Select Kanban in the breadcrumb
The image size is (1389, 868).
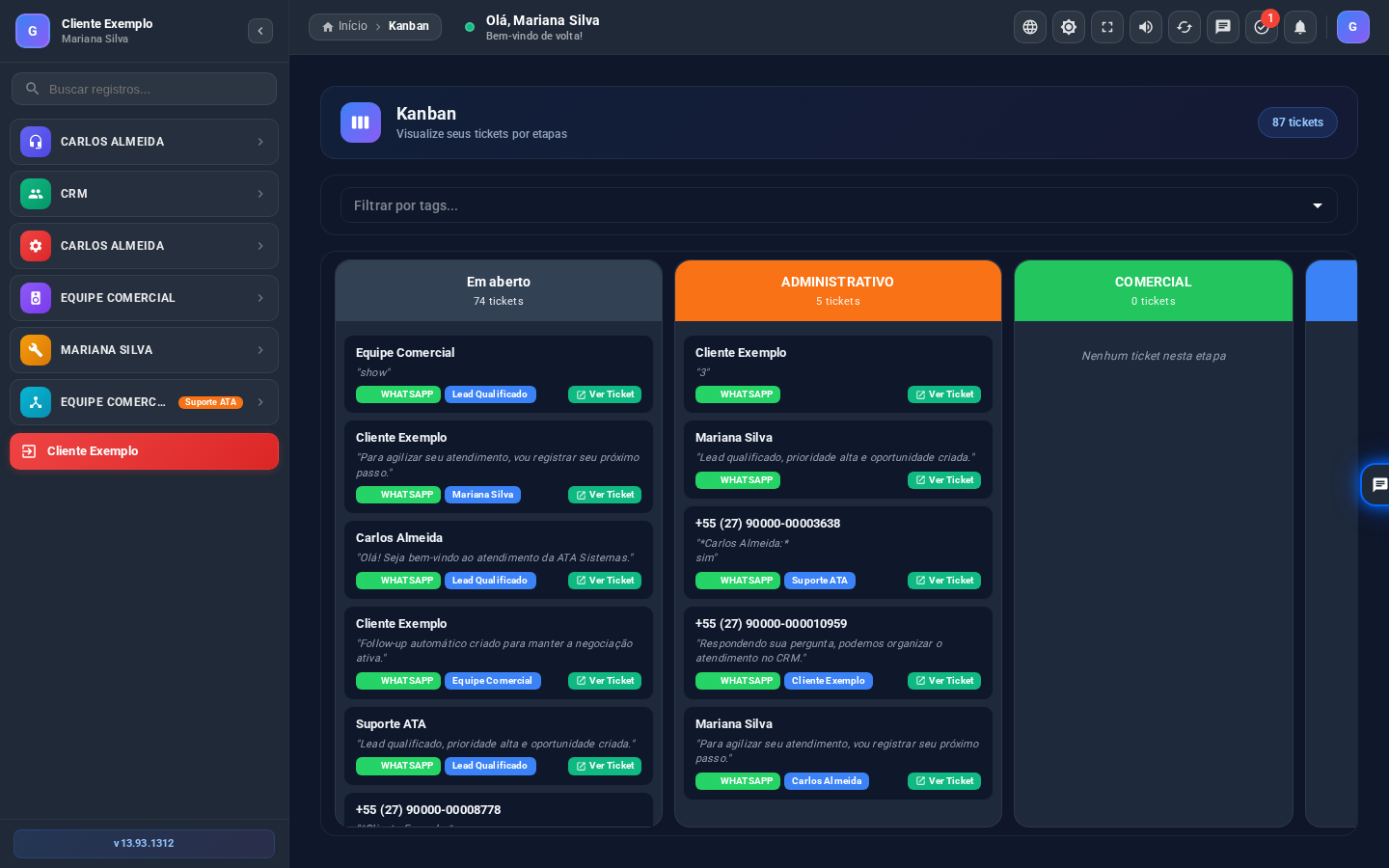point(409,26)
